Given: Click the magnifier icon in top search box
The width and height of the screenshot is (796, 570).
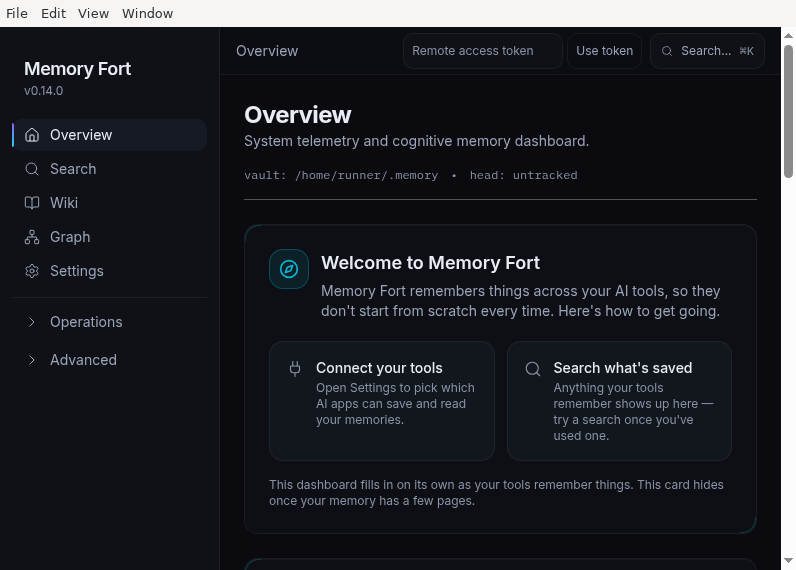Looking at the screenshot, I should pyautogui.click(x=667, y=51).
